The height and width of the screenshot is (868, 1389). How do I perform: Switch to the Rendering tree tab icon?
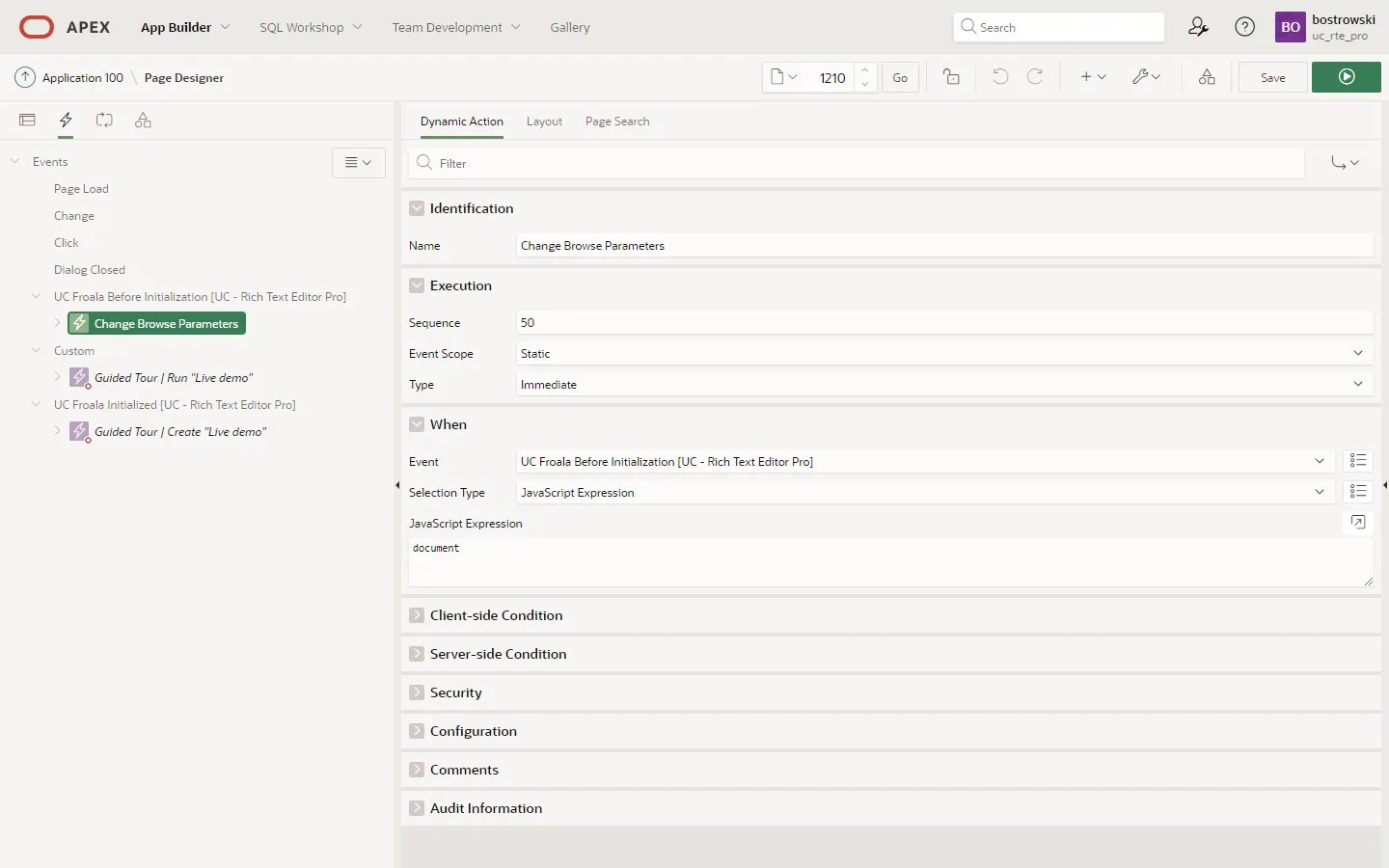tap(27, 121)
